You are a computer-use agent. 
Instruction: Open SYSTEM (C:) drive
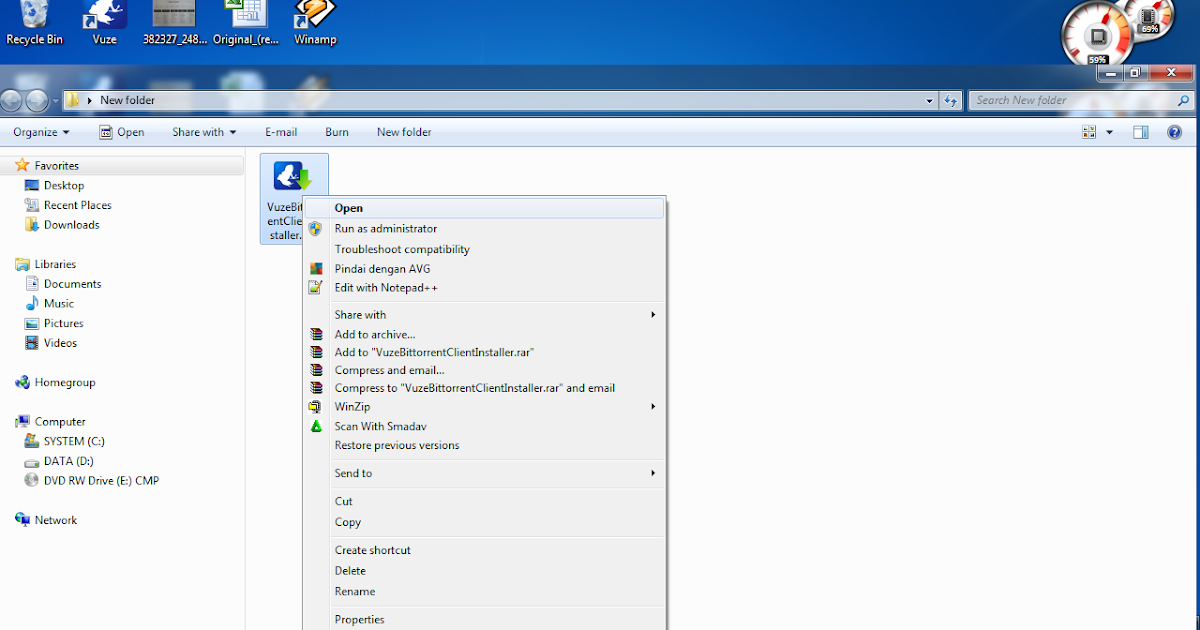[74, 441]
